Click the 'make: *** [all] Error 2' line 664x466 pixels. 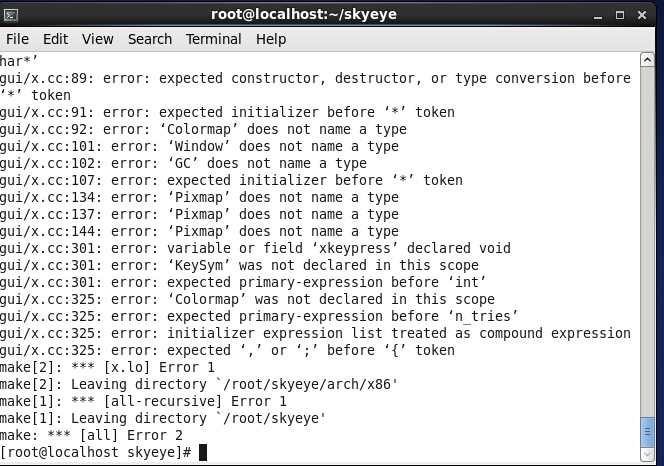click(91, 435)
